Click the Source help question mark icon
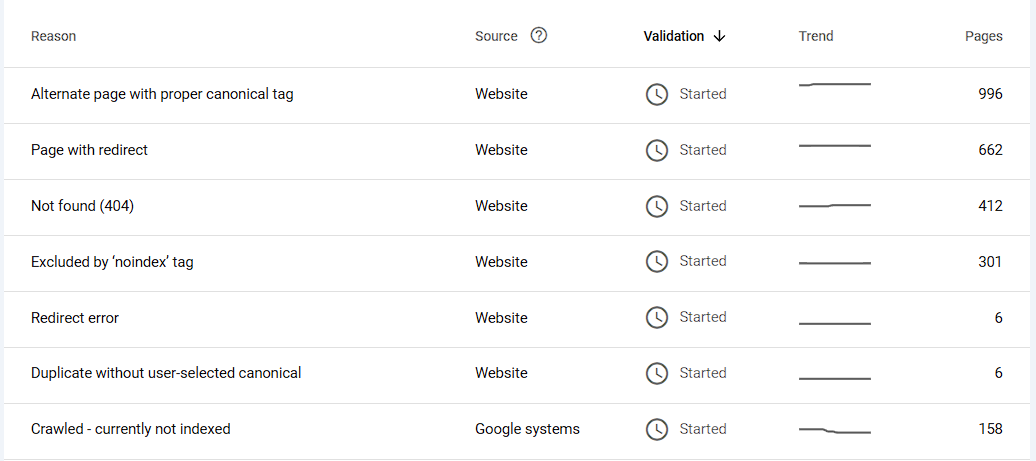Viewport: 1036px width, 461px height. 539,36
